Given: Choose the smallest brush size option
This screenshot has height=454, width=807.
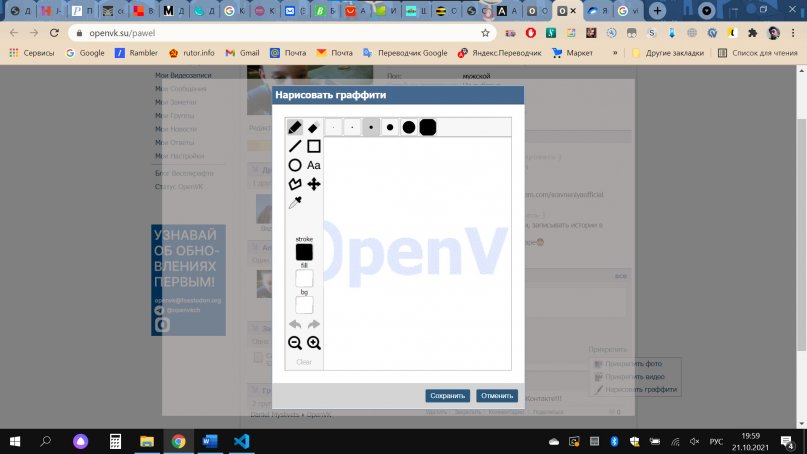Looking at the screenshot, I should pyautogui.click(x=334, y=127).
